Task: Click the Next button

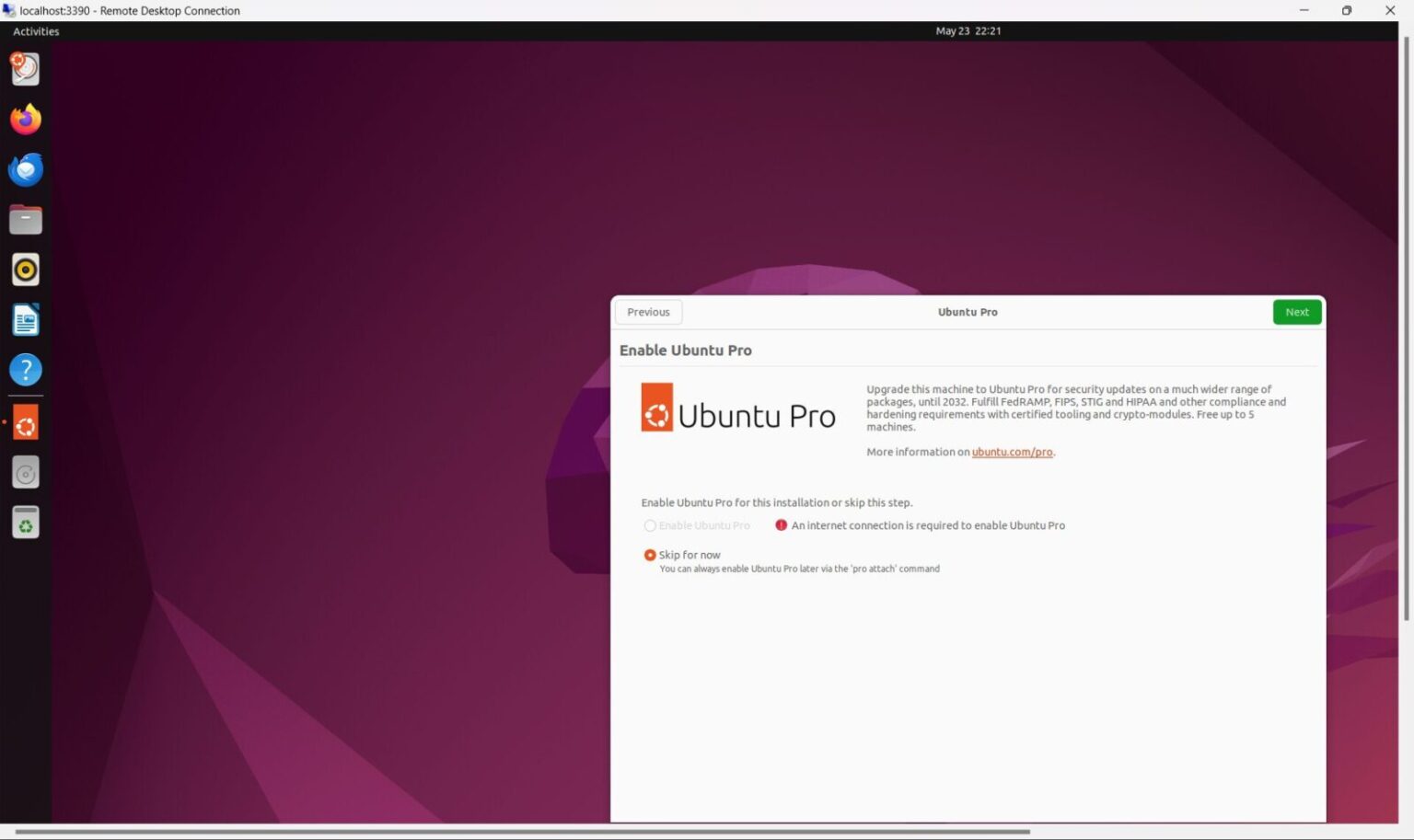Action: point(1296,312)
